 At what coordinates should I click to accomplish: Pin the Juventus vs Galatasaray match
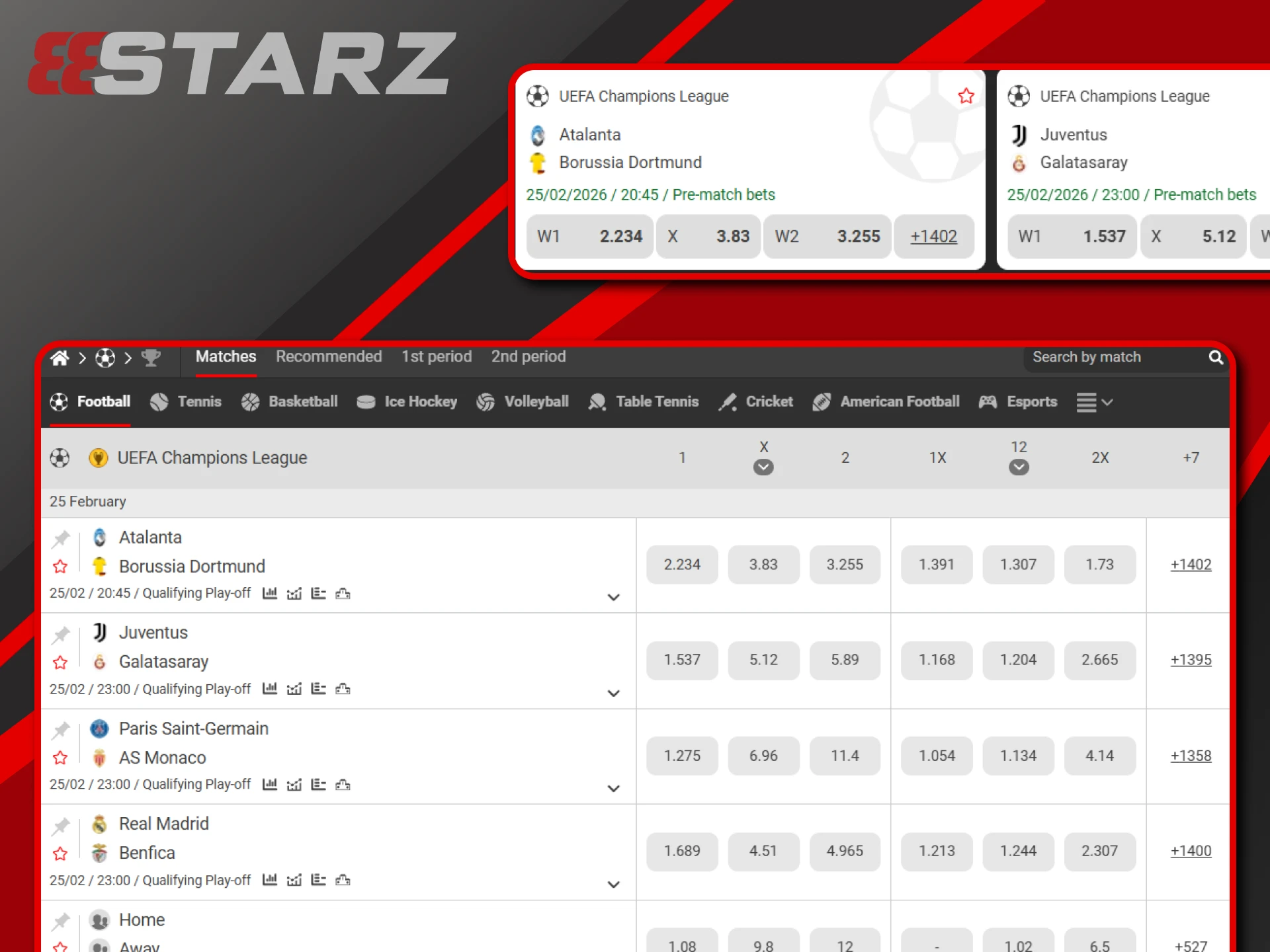pyautogui.click(x=61, y=635)
